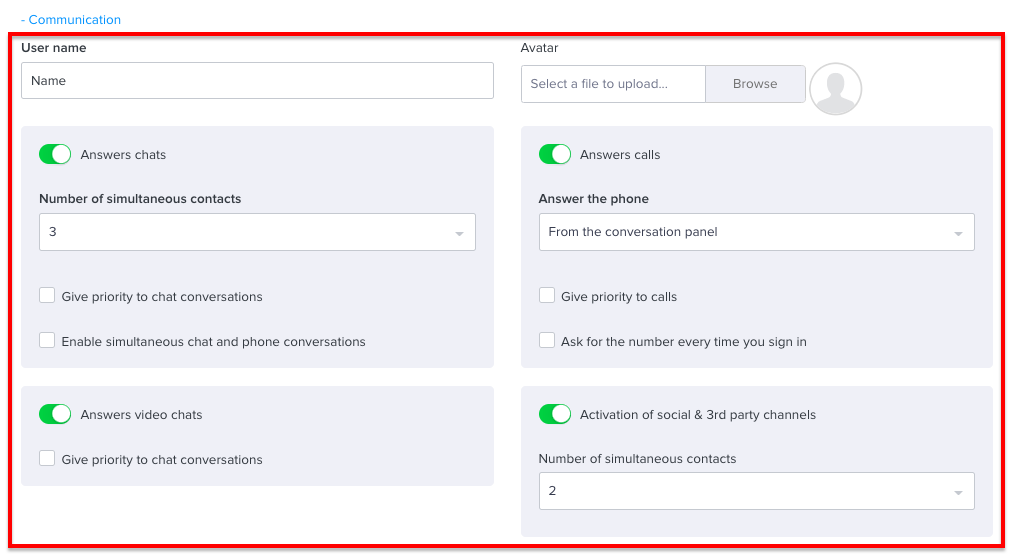This screenshot has height=558, width=1015.
Task: Disable Activation of social & 3rd party channels
Action: [x=555, y=414]
